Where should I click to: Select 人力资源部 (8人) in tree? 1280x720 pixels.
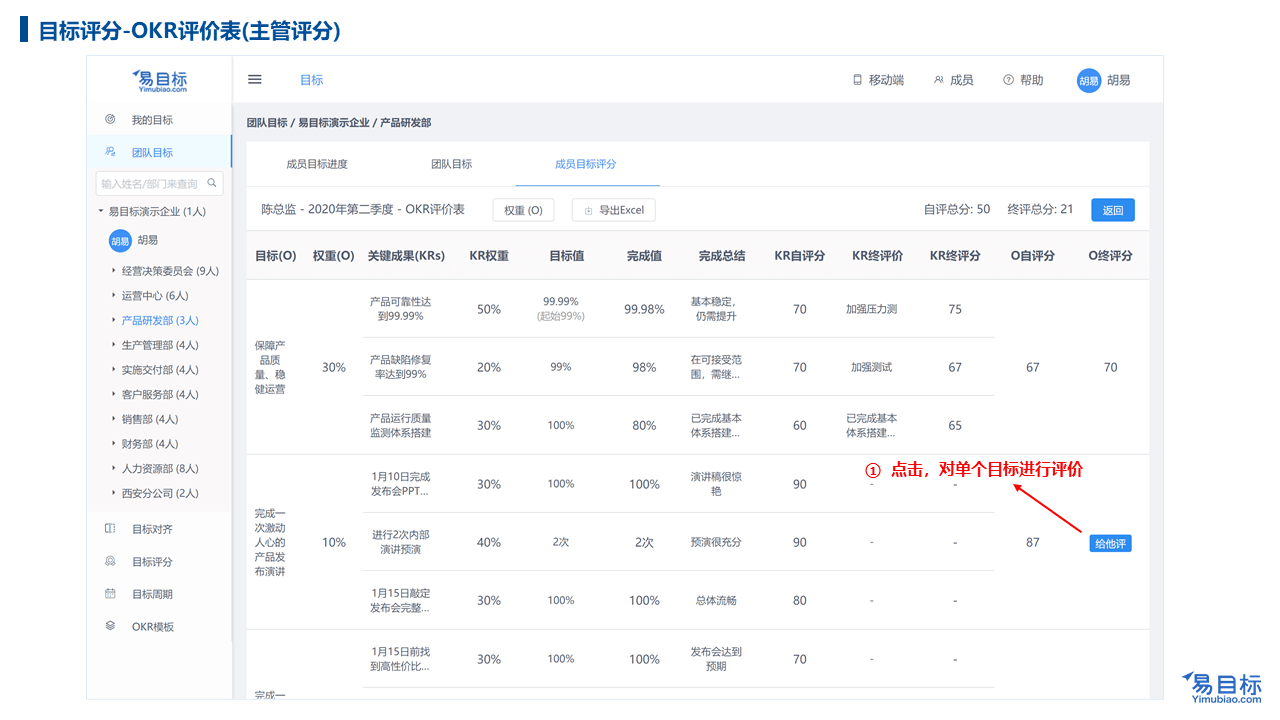click(160, 468)
